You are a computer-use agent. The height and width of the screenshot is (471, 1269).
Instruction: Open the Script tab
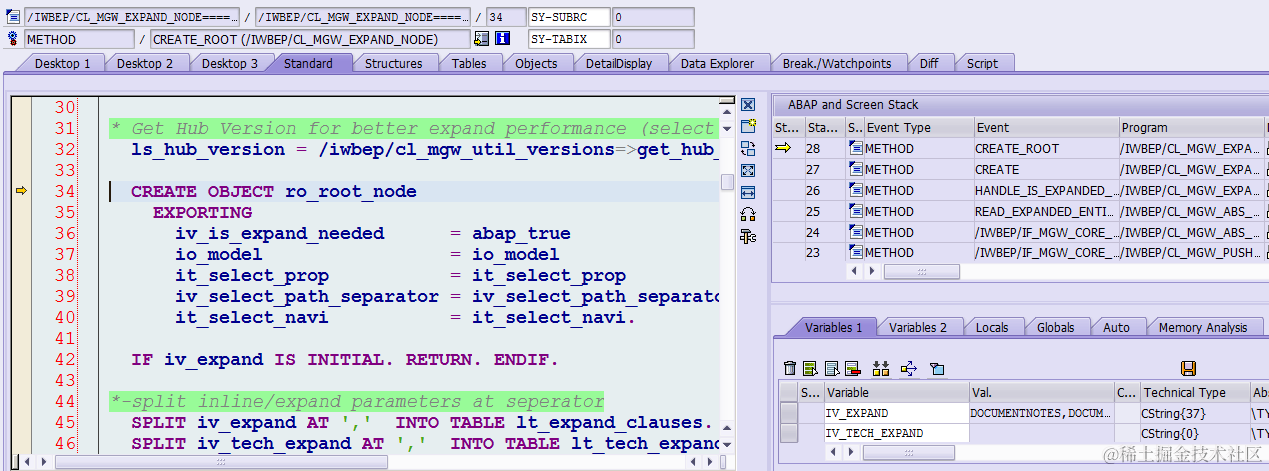pyautogui.click(x=982, y=63)
